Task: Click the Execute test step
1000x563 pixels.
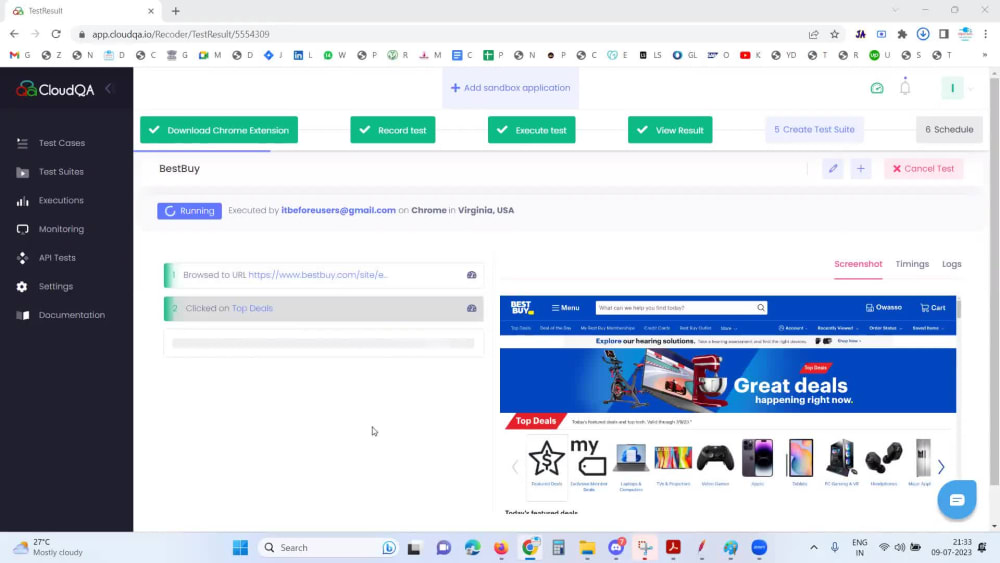Action: point(531,130)
